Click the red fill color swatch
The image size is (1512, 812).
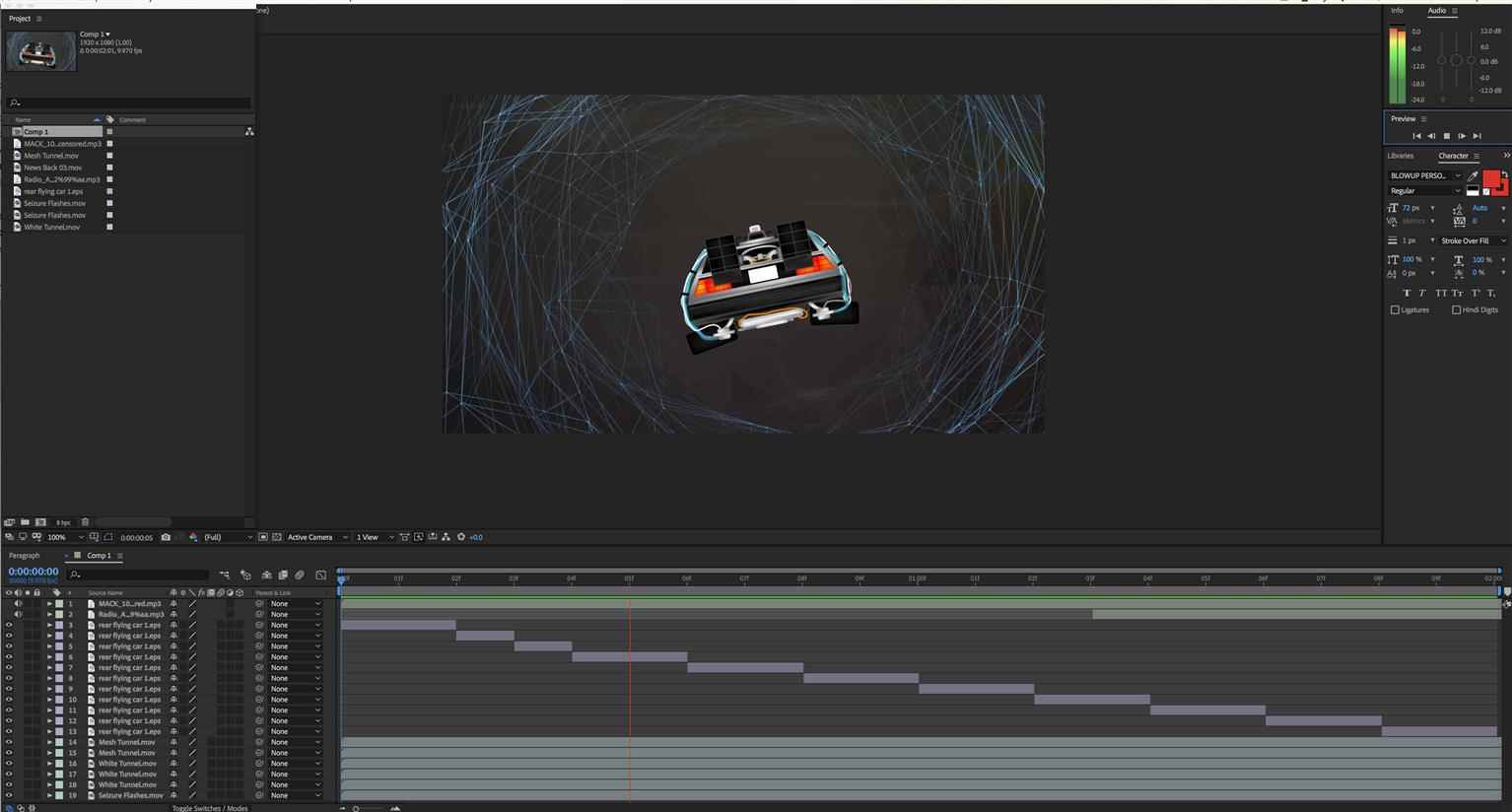[x=1490, y=178]
